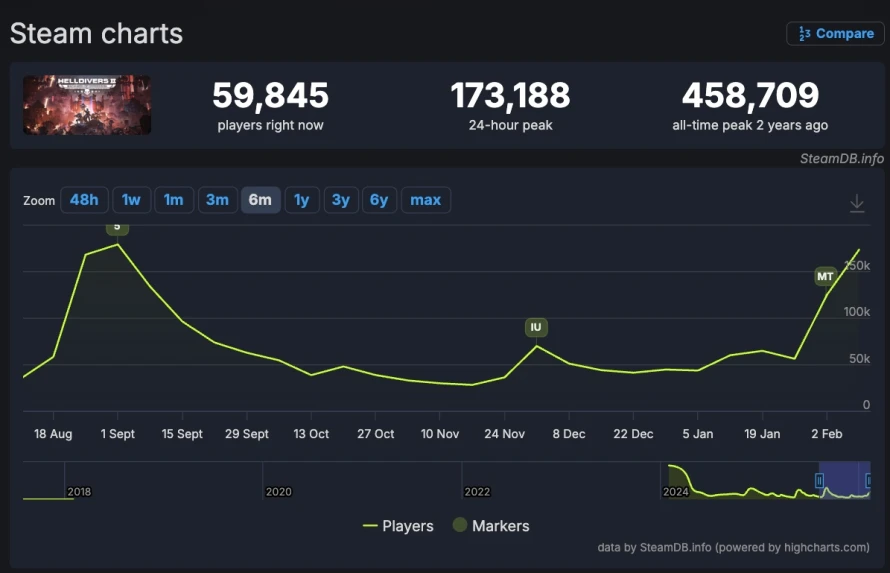This screenshot has height=573, width=890.
Task: Select the 1w zoom range
Action: point(131,200)
